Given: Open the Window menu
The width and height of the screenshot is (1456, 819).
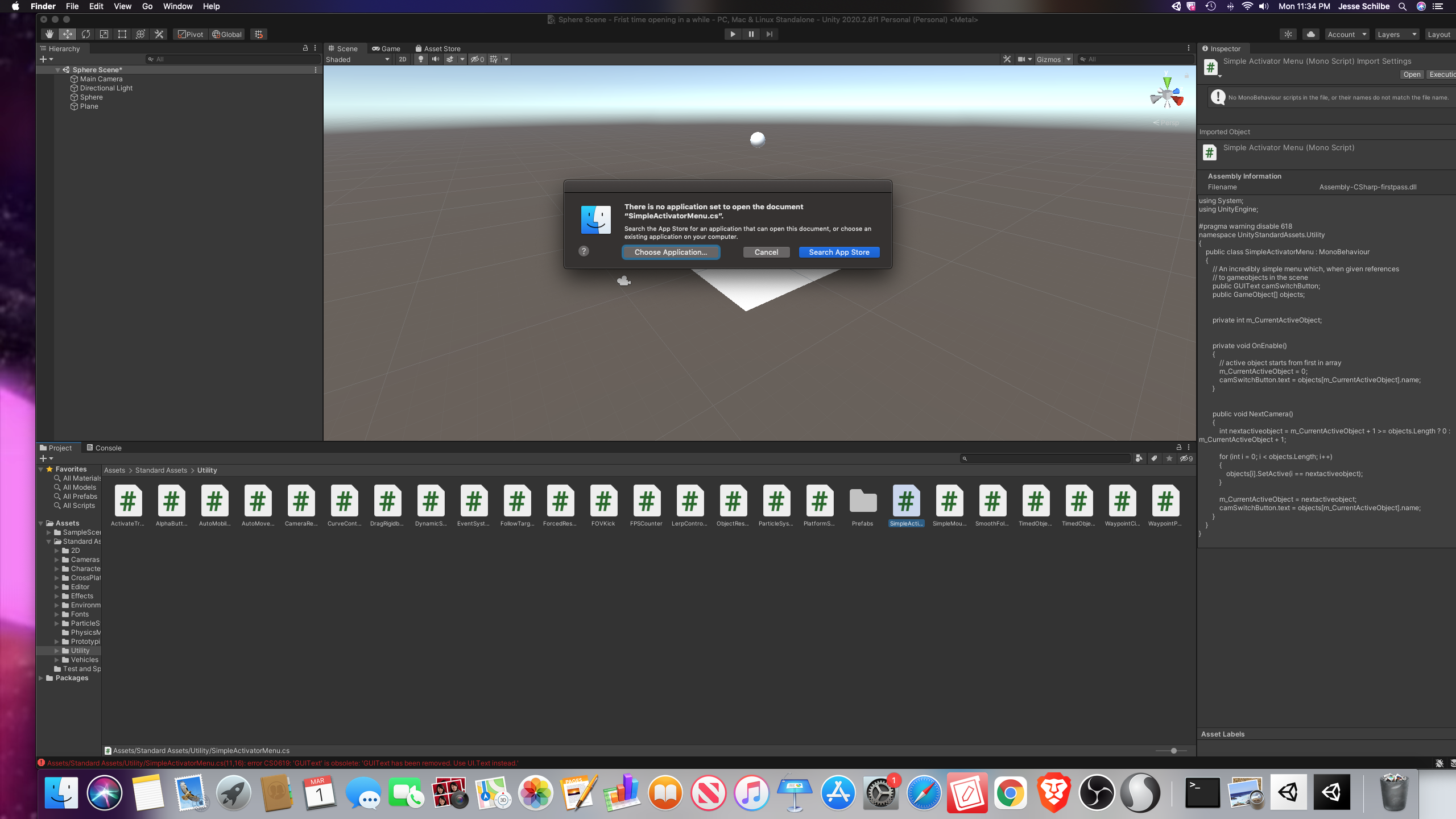Looking at the screenshot, I should point(177,6).
